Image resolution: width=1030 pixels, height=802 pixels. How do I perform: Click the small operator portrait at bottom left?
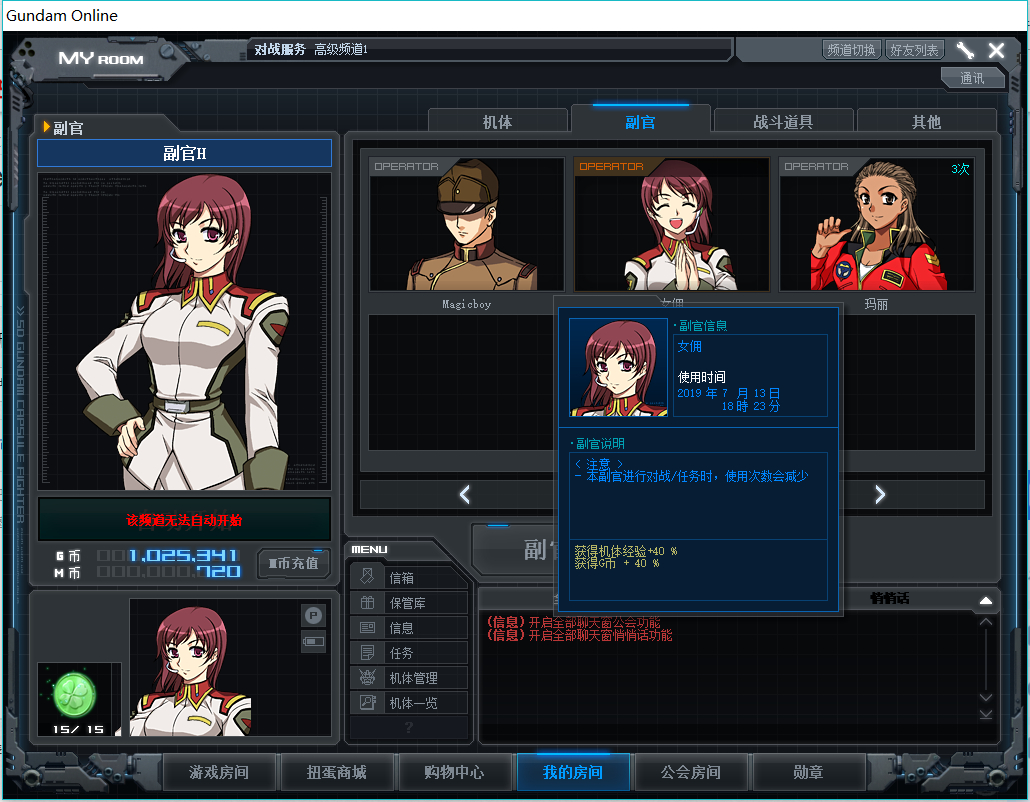pos(190,667)
